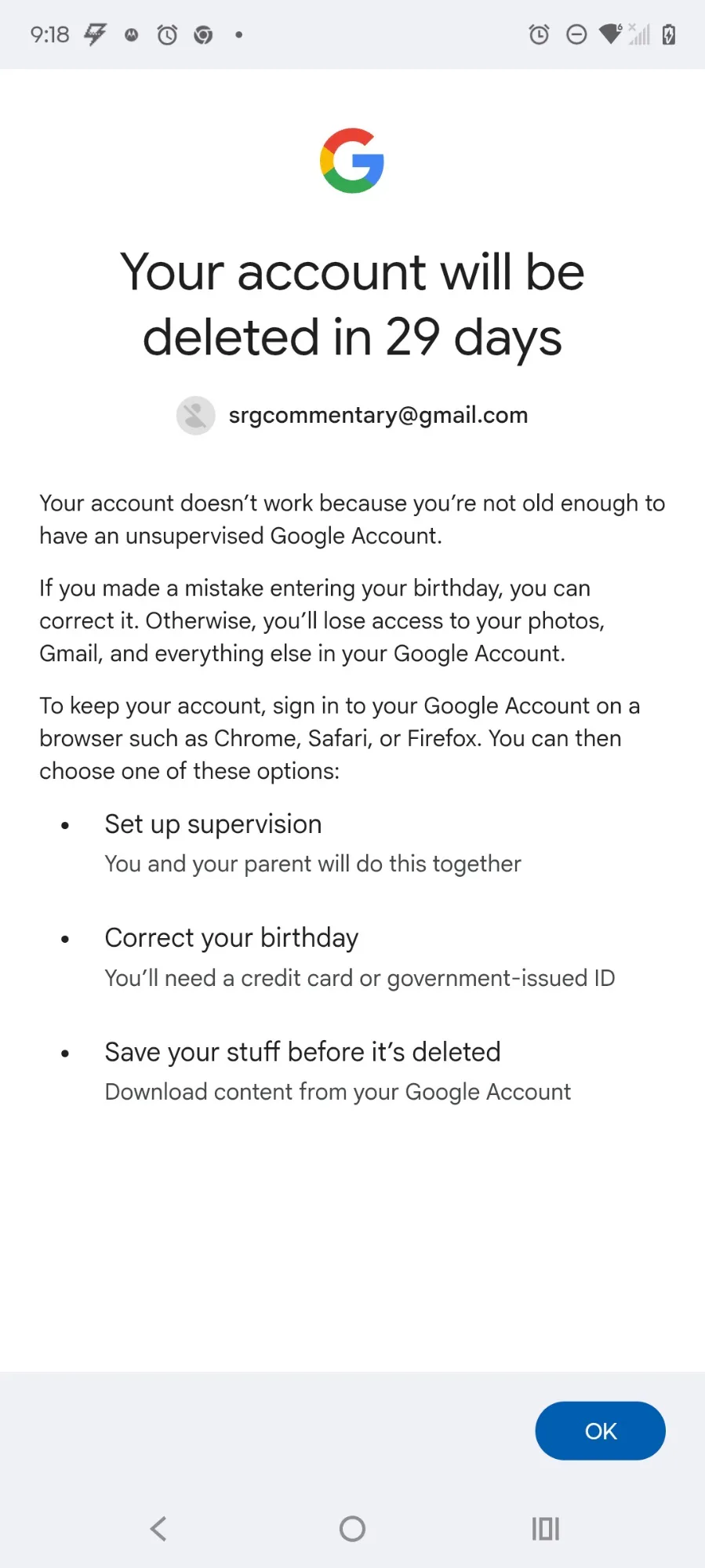
Task: Tap the alarm icon beside Do Not Disturb
Action: click(539, 35)
